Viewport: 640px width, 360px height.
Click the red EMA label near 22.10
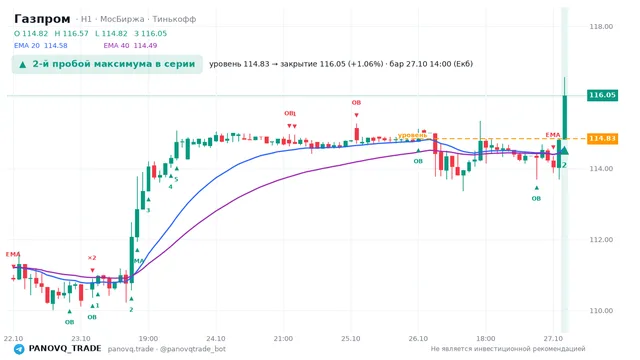tap(13, 254)
